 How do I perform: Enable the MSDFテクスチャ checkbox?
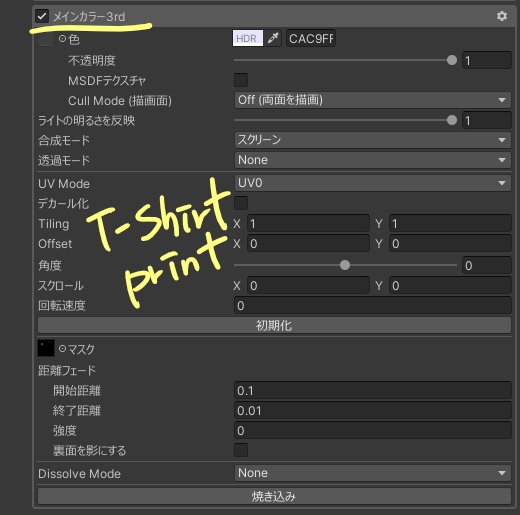pyautogui.click(x=241, y=80)
